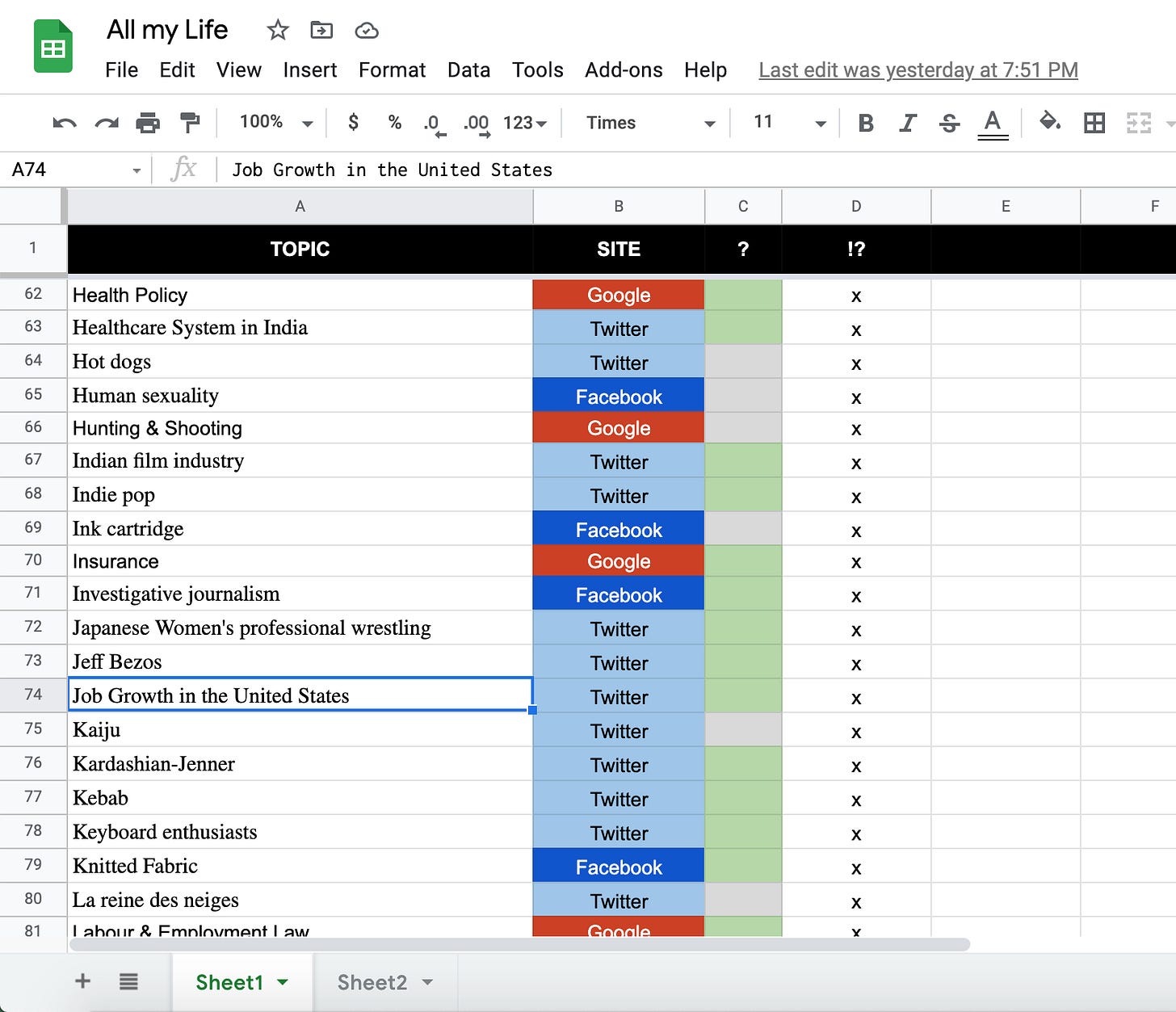
Task: Click the SITE header cell
Action: [619, 249]
